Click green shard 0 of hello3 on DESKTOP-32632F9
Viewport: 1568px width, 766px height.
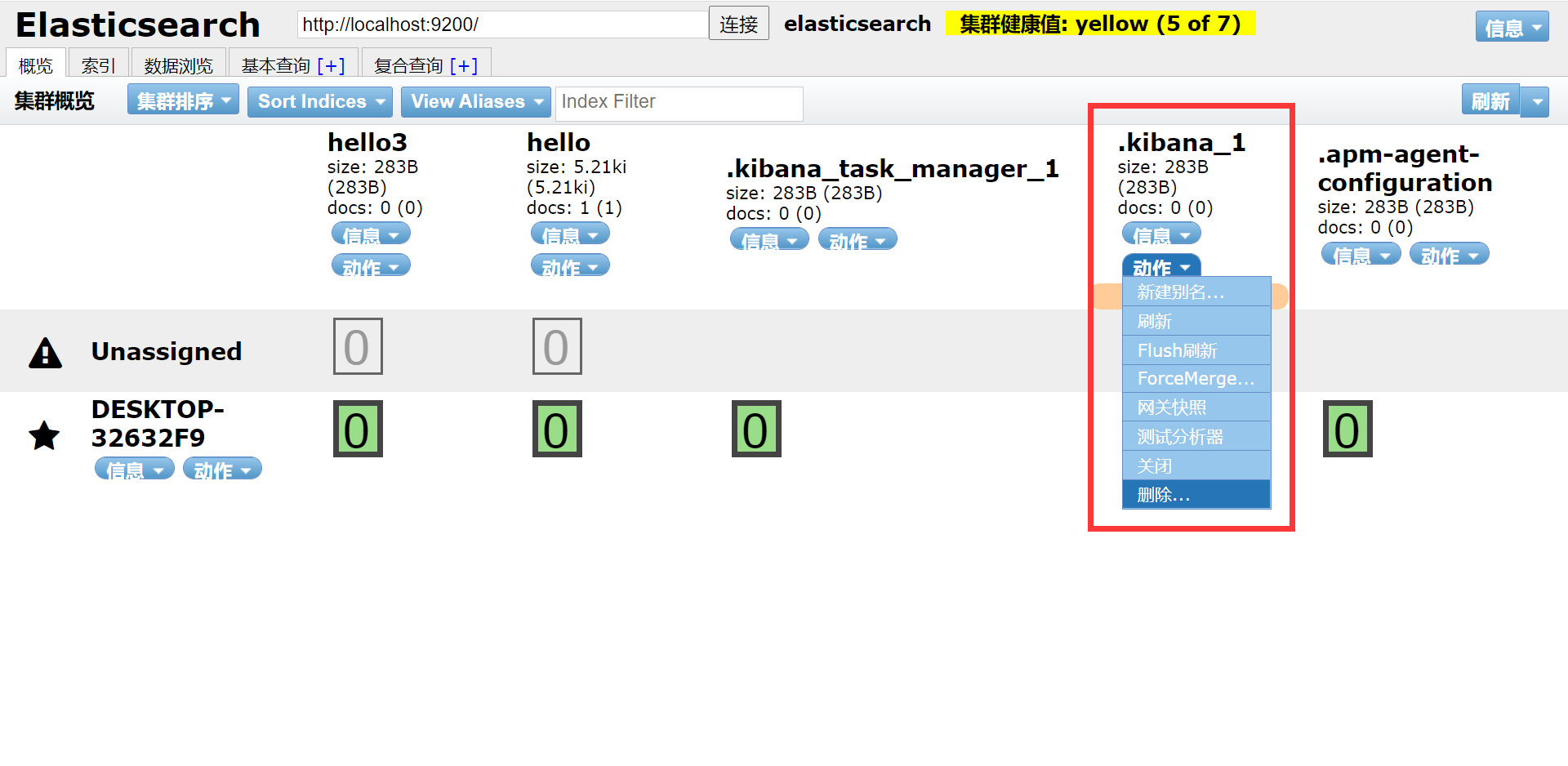(358, 429)
